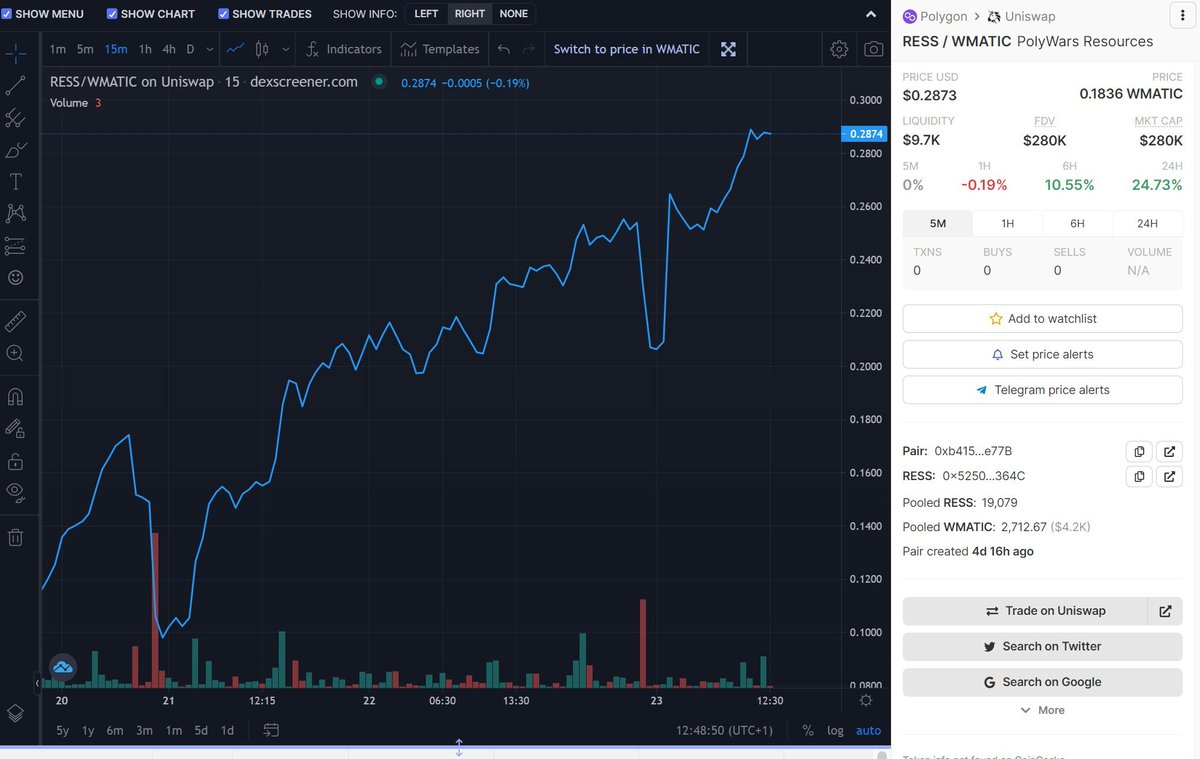Open the indicator Templates menu
Screen dimensions: 1200x759
click(440, 49)
